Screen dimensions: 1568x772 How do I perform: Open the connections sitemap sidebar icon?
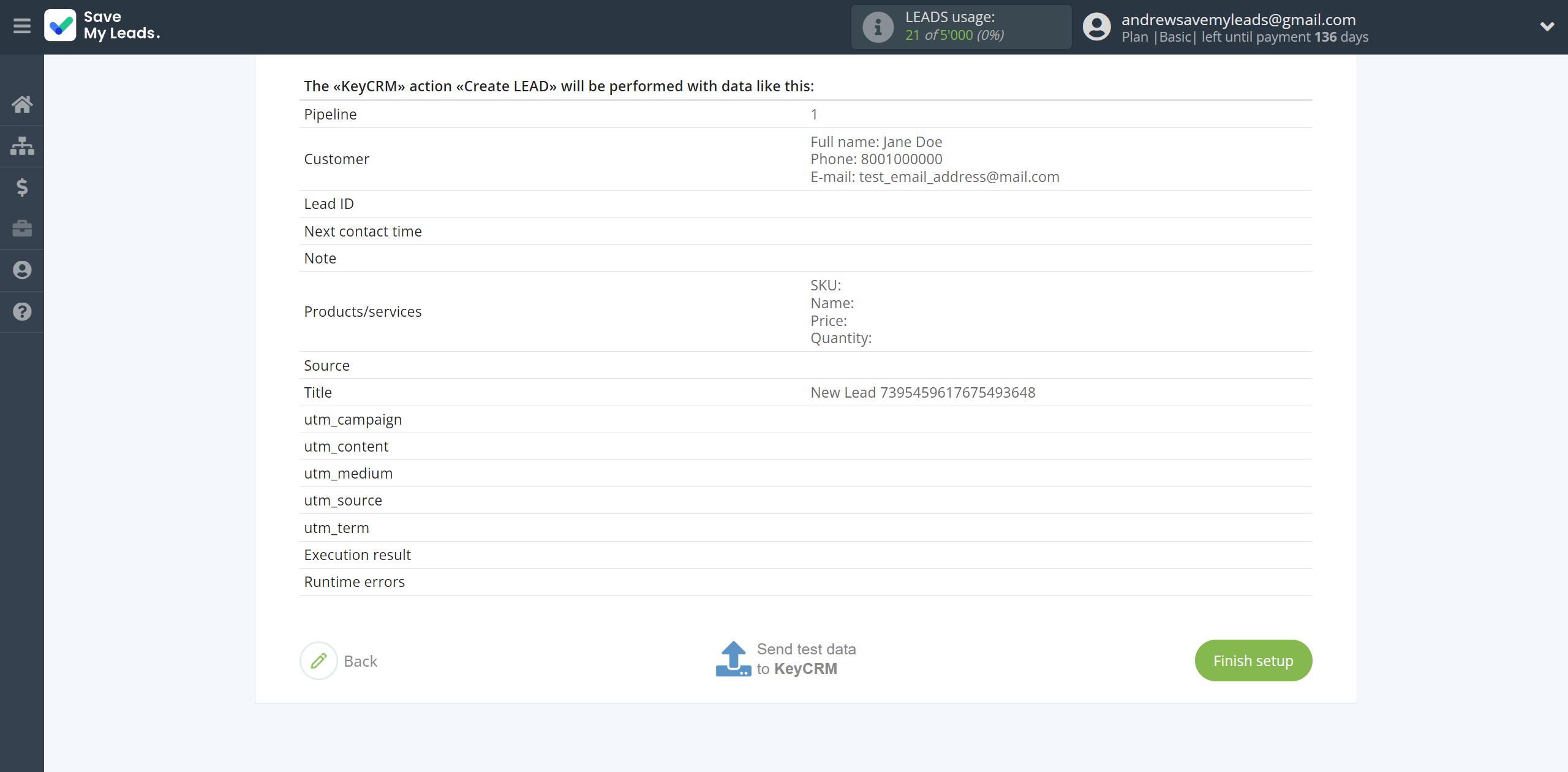click(x=22, y=146)
